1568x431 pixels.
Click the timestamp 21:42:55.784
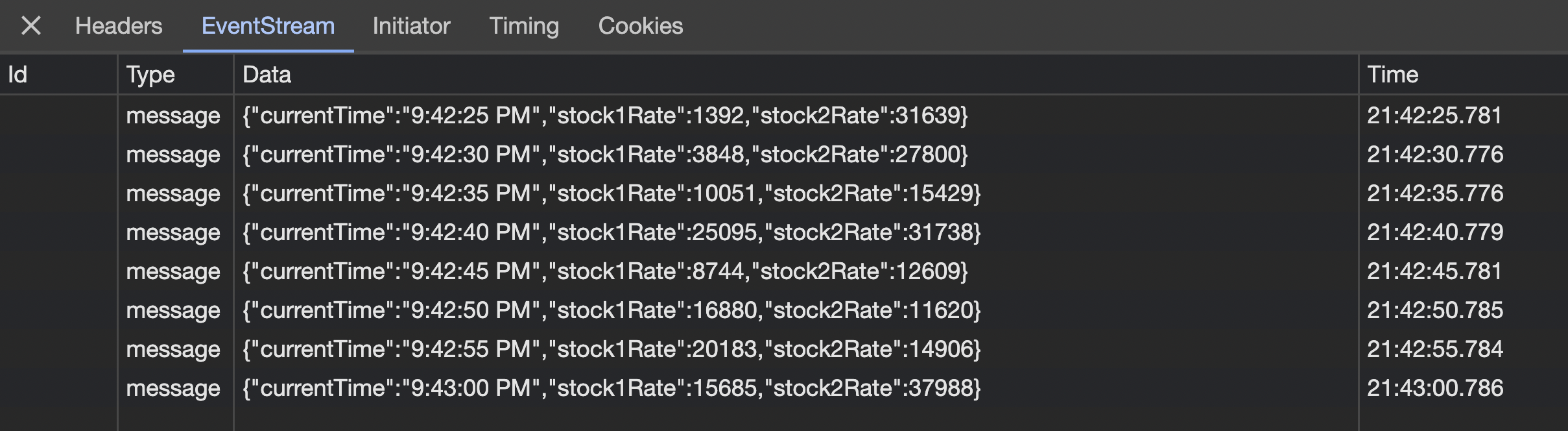point(1434,349)
